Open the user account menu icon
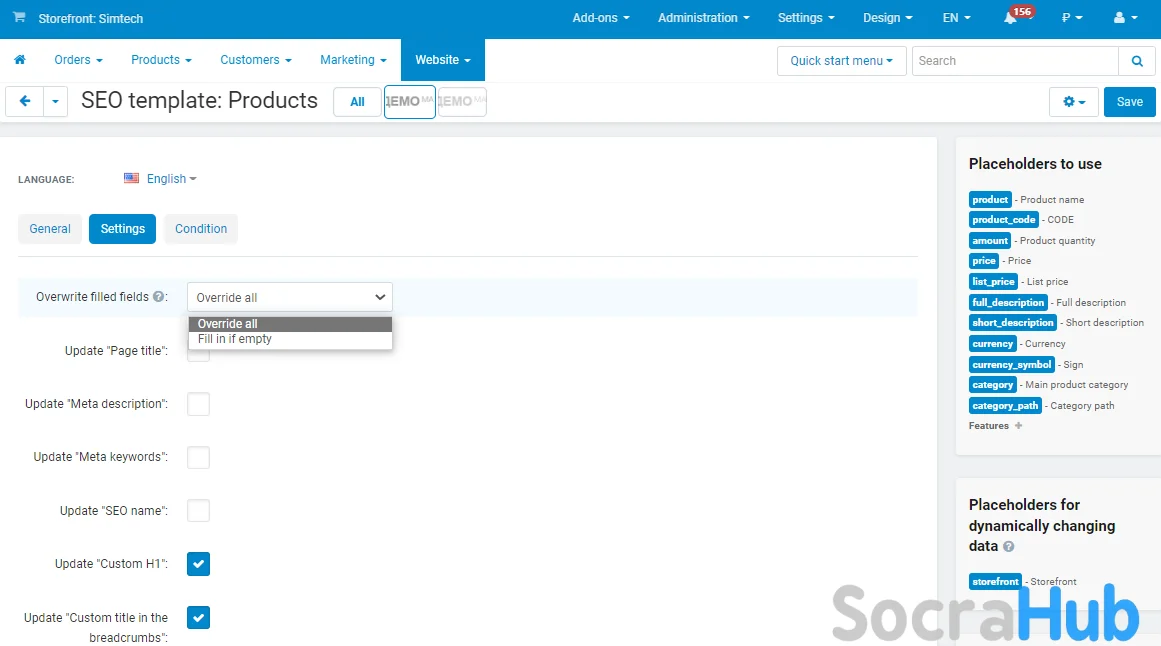 [1125, 18]
